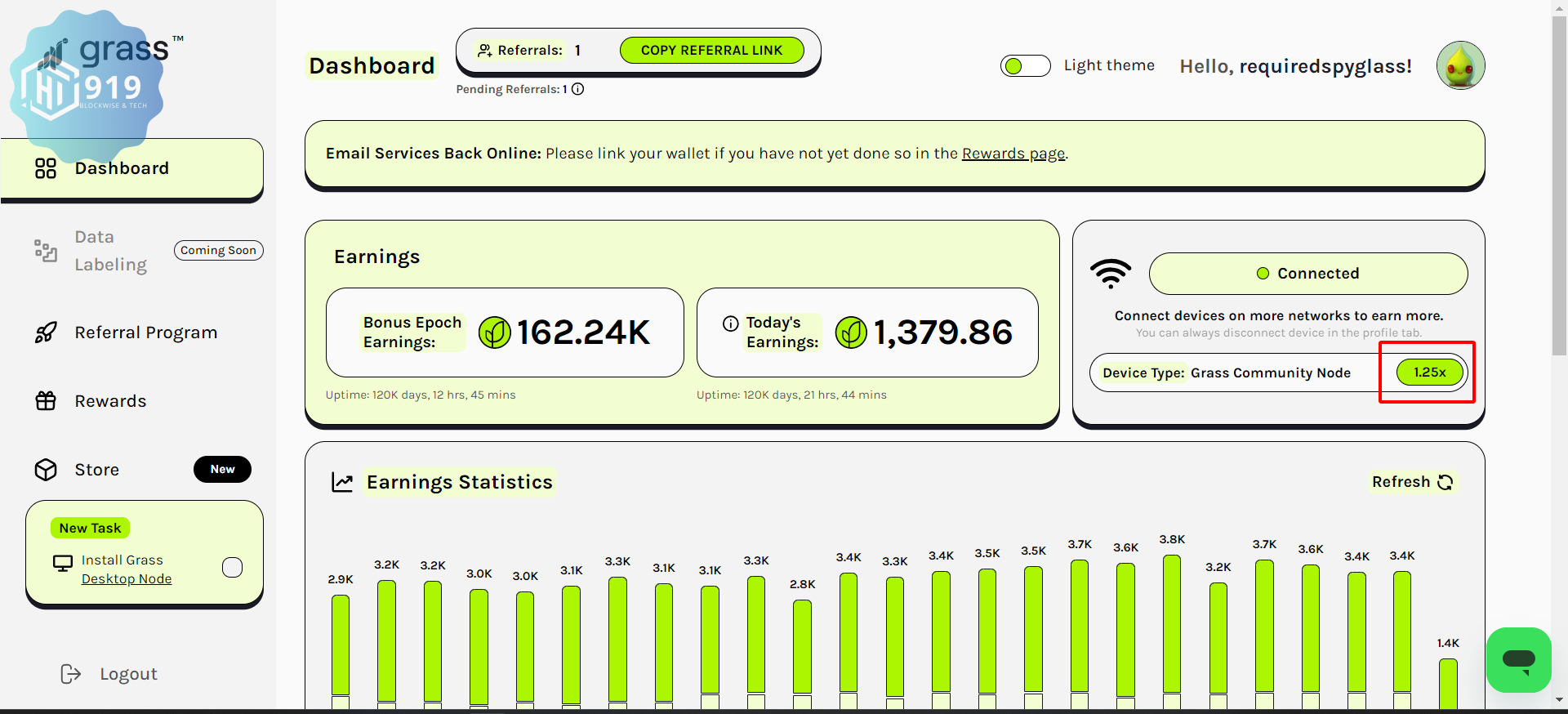Click the leaf icon beside 162.24K
Screen dimensions: 1568x714
[495, 332]
